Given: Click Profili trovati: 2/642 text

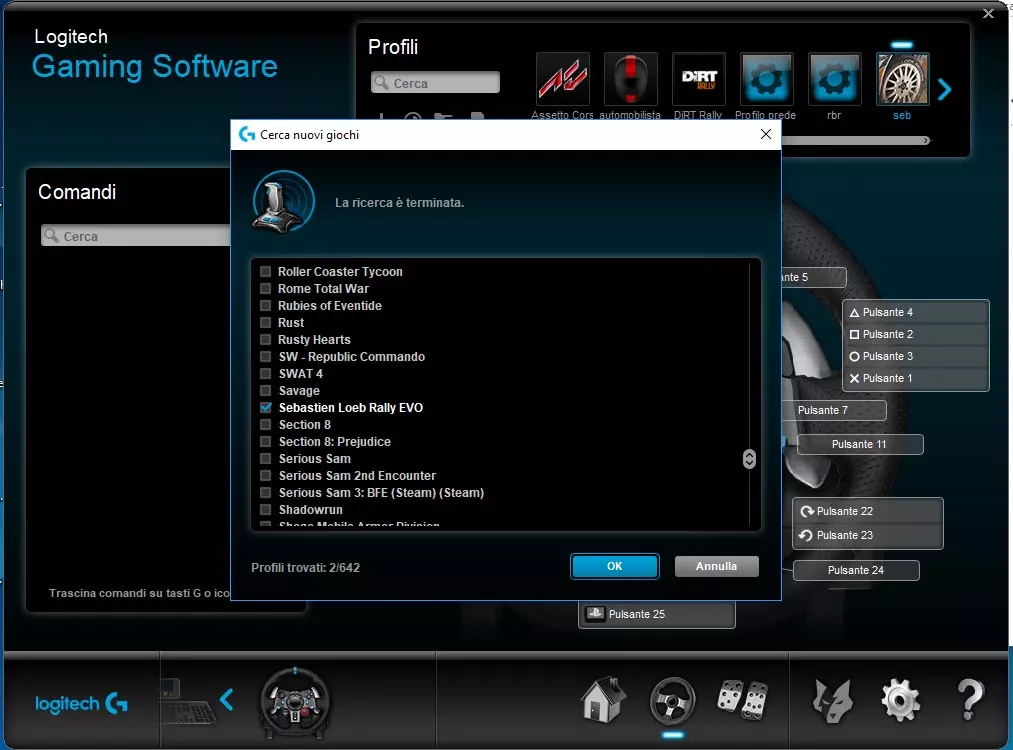Looking at the screenshot, I should tap(306, 567).
